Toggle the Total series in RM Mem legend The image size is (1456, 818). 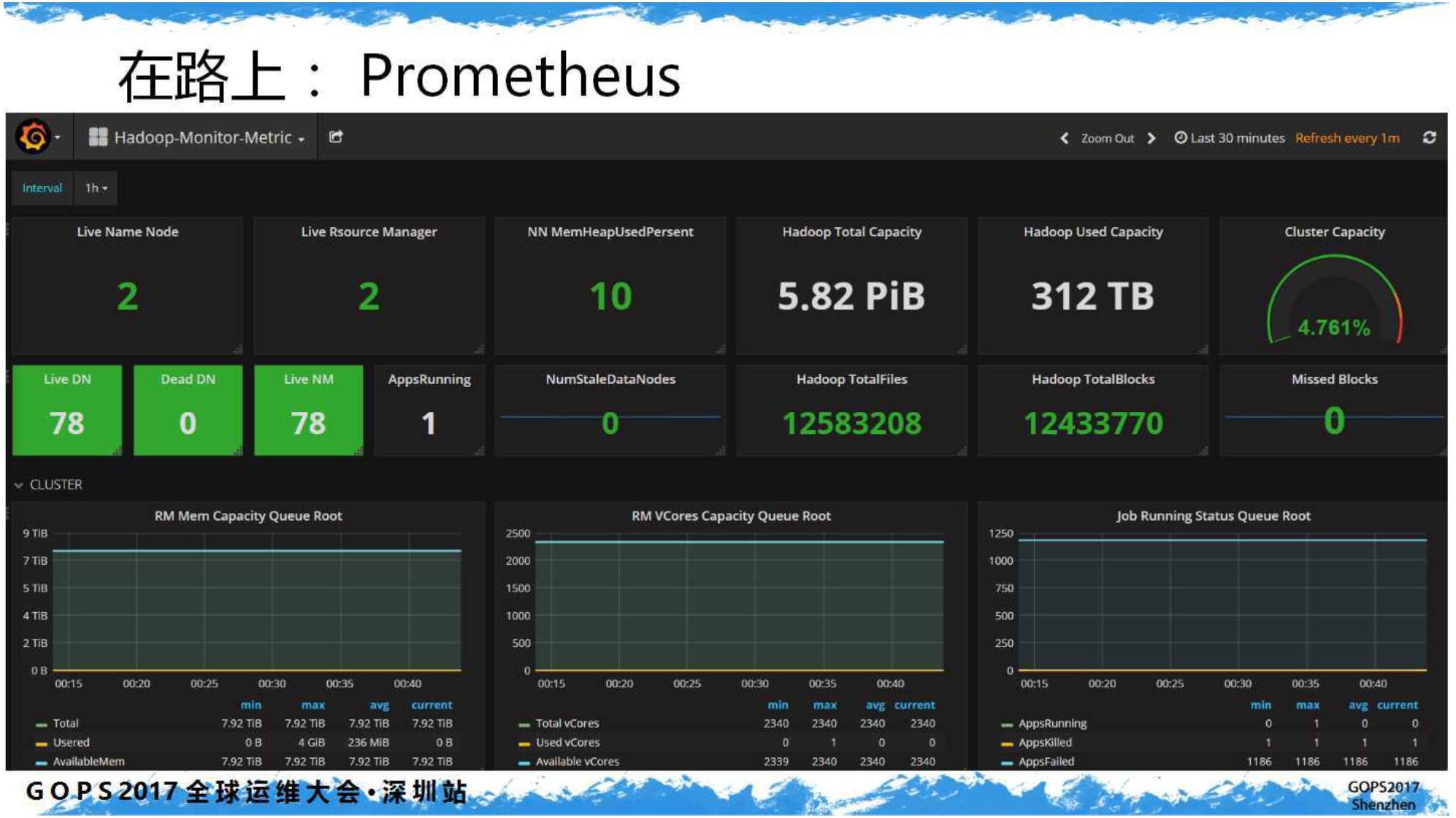(x=65, y=723)
